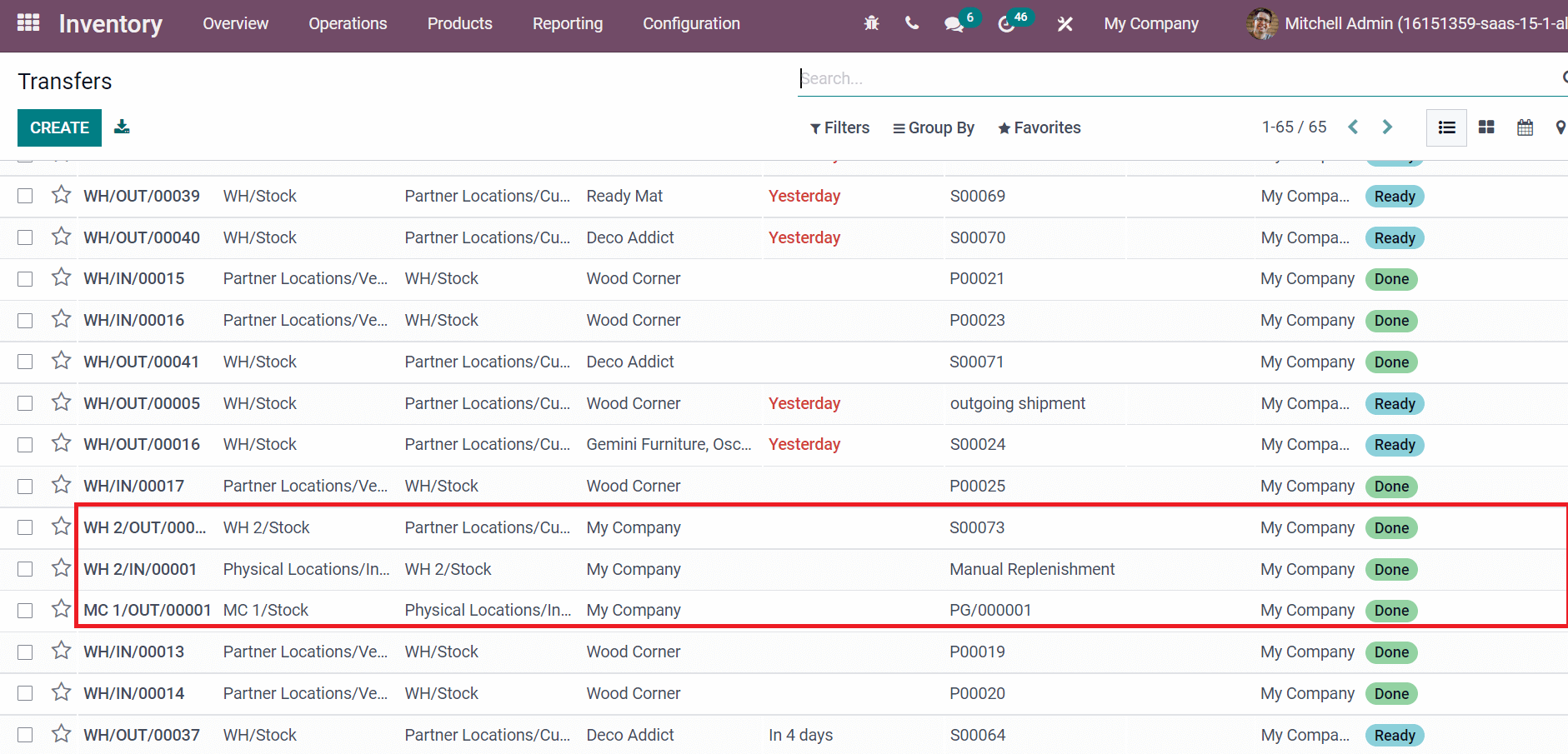1568x754 pixels.
Task: Open transfer WH/OUT/00039
Action: 142,196
